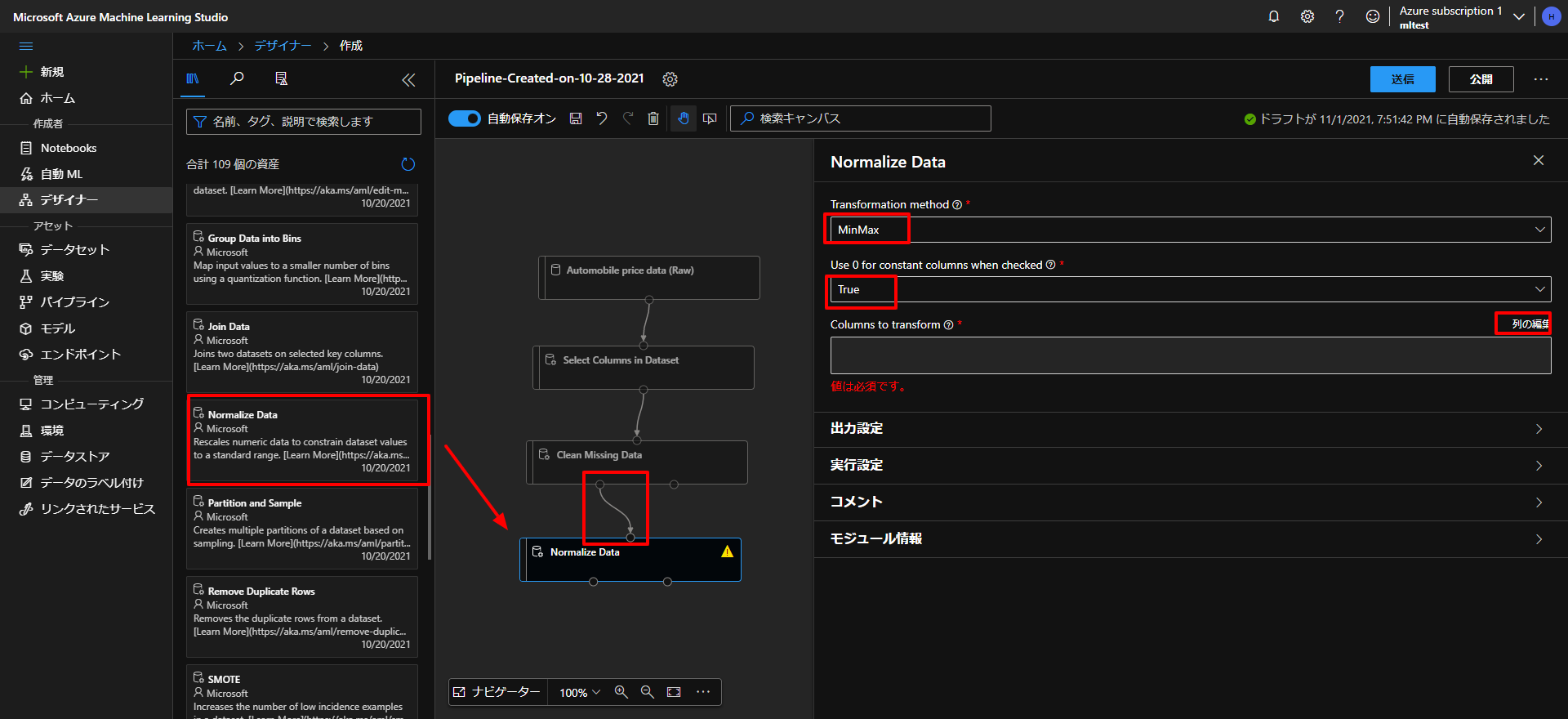Collapse the asset library panel
Viewport: 1568px width, 719px height.
pyautogui.click(x=408, y=79)
